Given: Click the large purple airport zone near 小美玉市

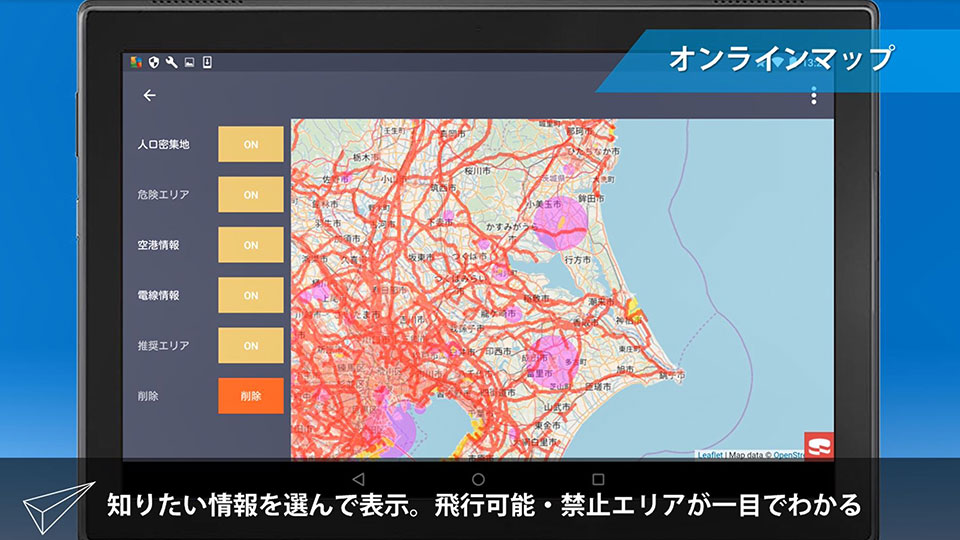Looking at the screenshot, I should 560,221.
